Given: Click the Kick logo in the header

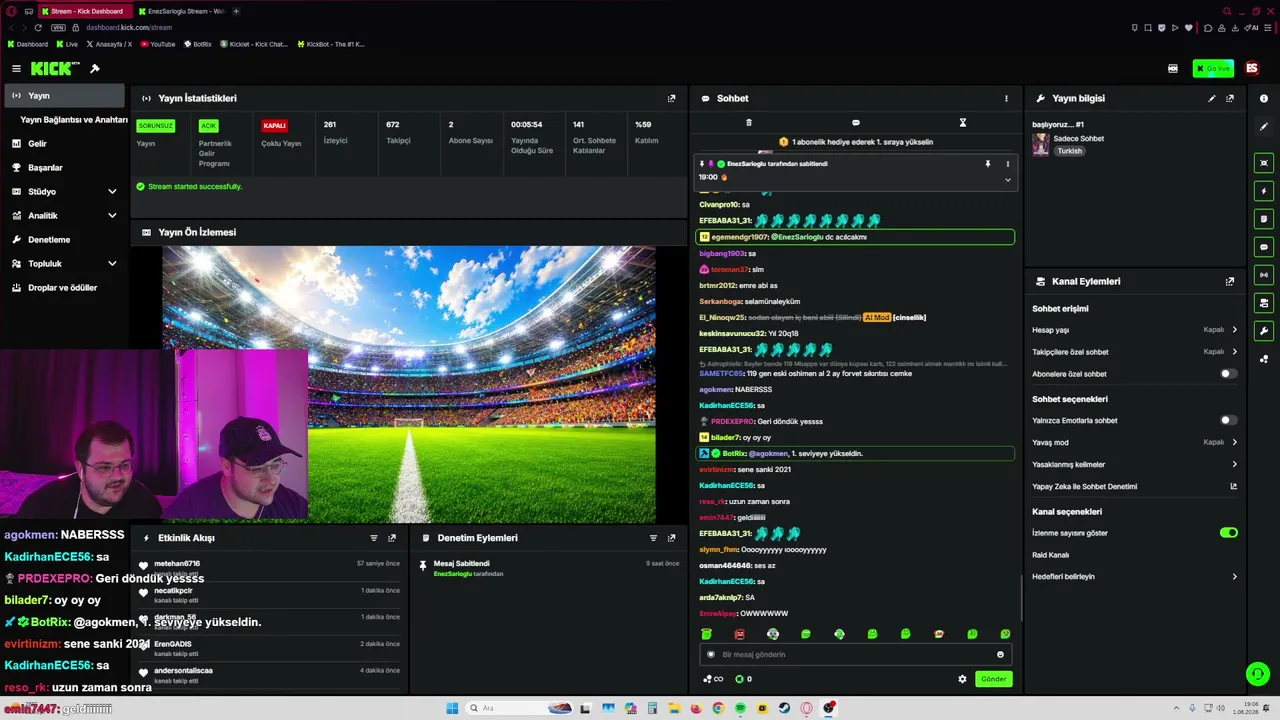Looking at the screenshot, I should [55, 69].
